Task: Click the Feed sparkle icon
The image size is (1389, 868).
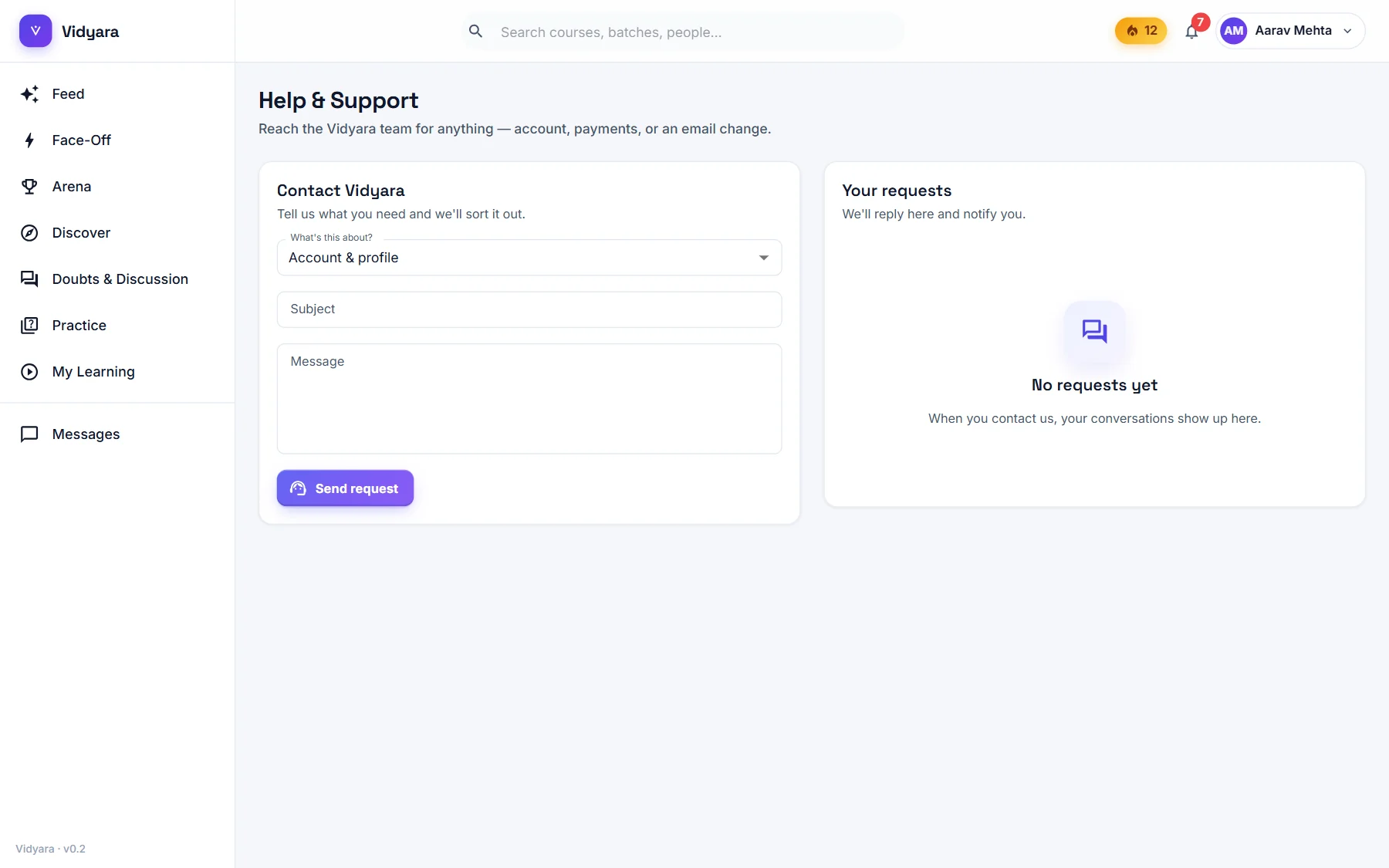Action: tap(29, 94)
